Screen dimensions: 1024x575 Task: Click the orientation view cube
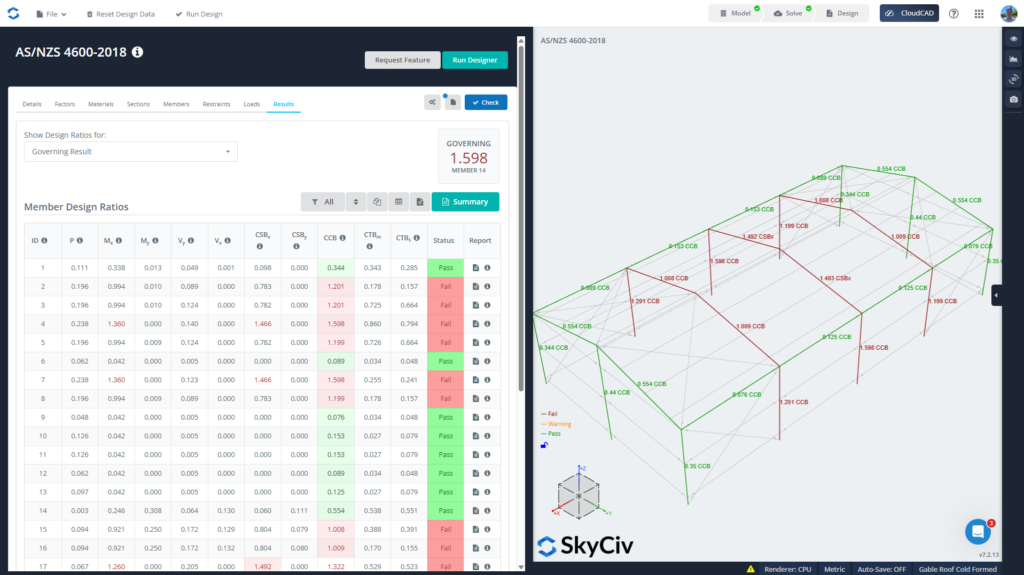(x=579, y=495)
